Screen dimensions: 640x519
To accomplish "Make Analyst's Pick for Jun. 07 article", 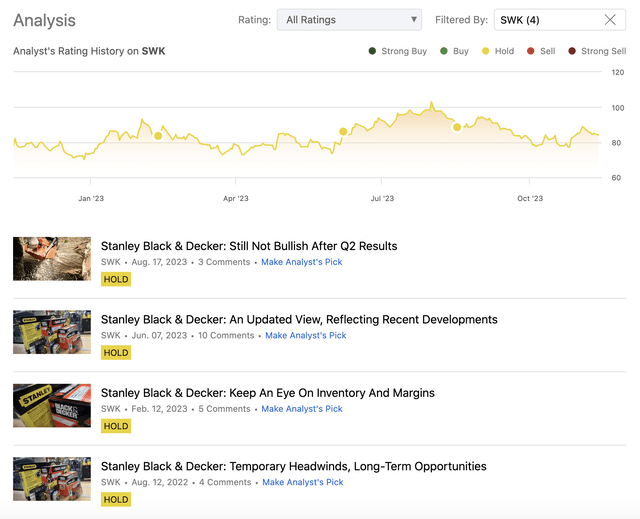I will point(305,336).
